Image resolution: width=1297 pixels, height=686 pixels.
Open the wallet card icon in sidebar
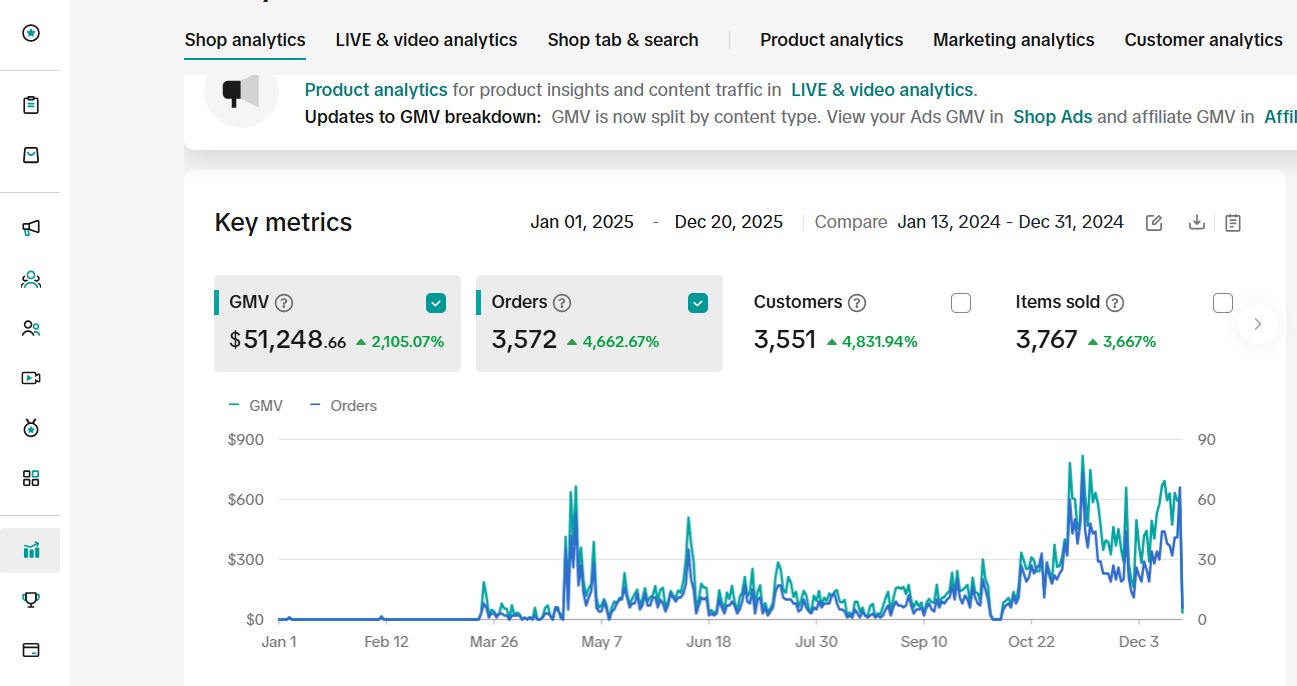(x=31, y=650)
